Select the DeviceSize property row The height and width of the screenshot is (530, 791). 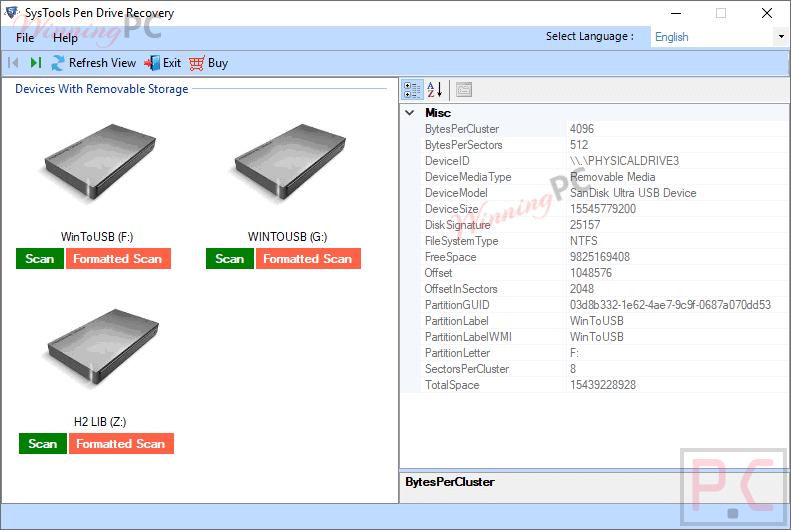(x=604, y=209)
